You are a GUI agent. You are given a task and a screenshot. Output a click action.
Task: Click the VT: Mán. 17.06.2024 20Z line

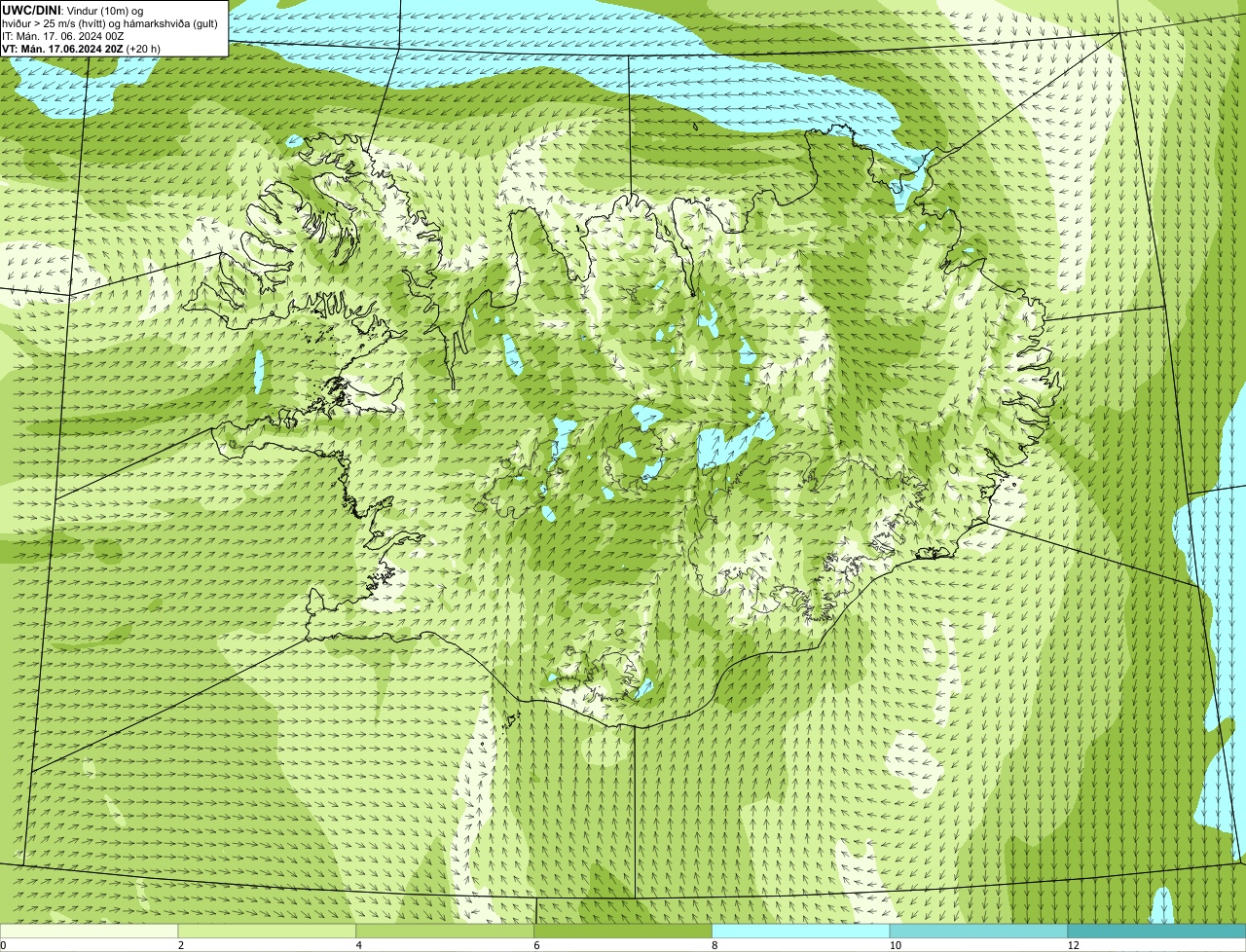click(81, 48)
